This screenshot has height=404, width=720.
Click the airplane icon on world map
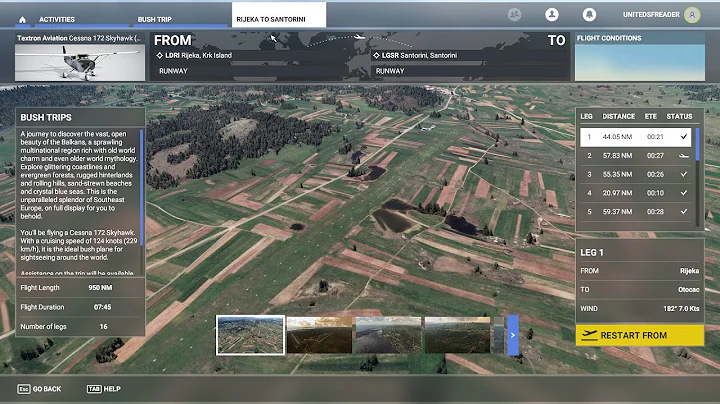(x=360, y=37)
